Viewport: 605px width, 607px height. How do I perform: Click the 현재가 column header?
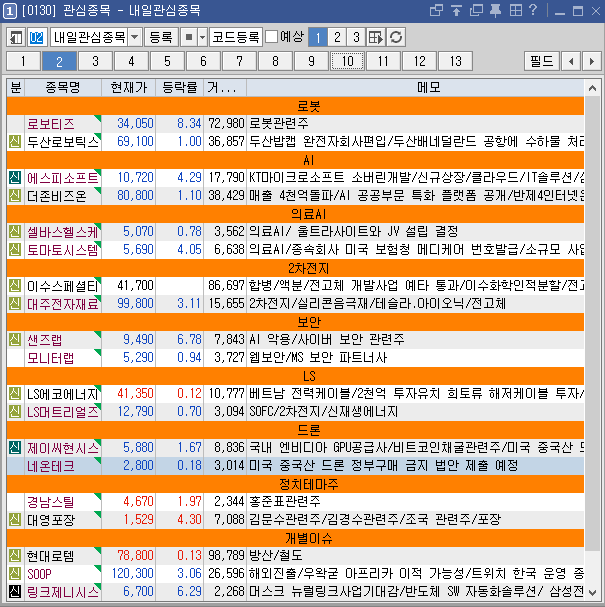click(129, 87)
